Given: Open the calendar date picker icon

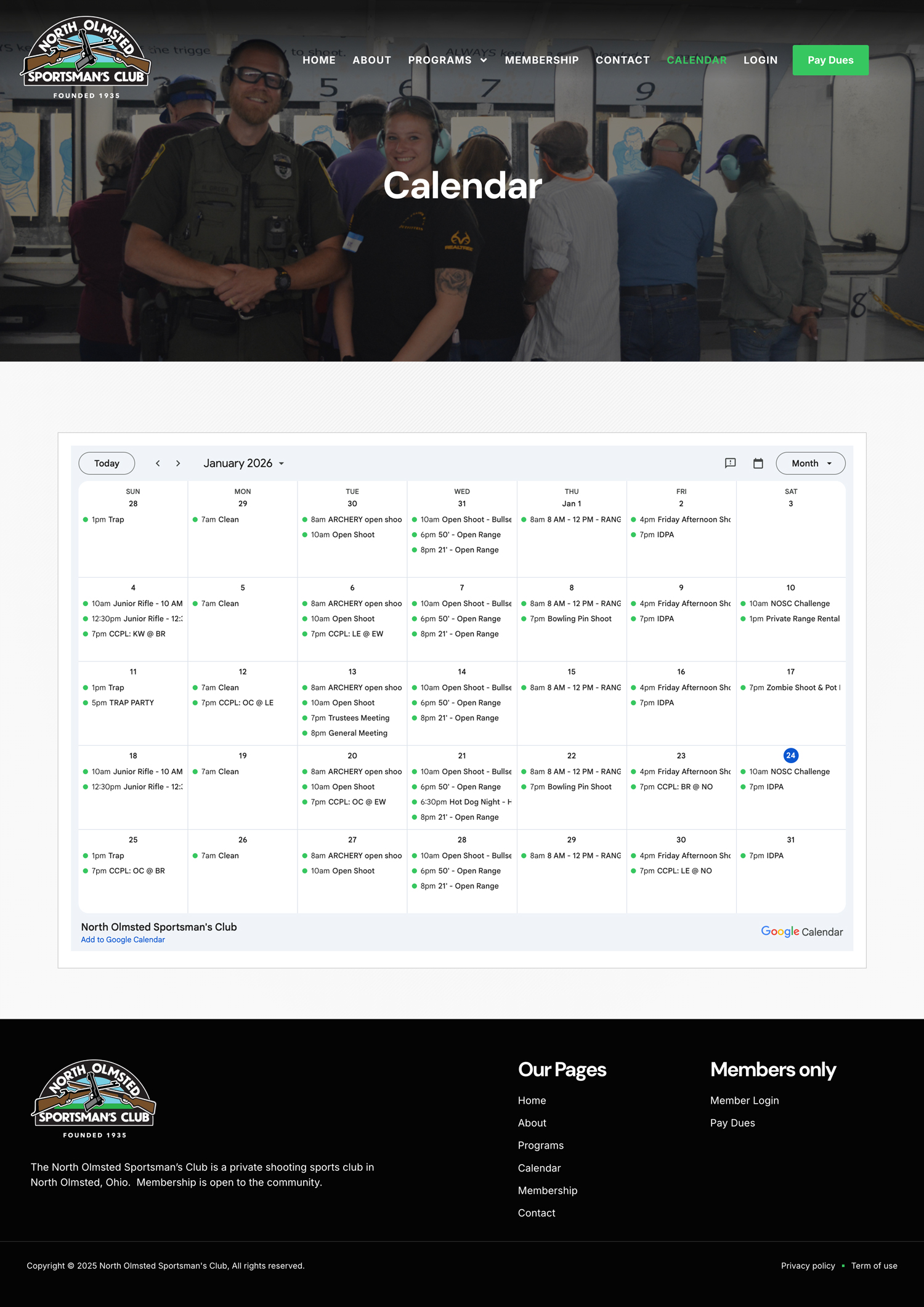Looking at the screenshot, I should tap(758, 463).
